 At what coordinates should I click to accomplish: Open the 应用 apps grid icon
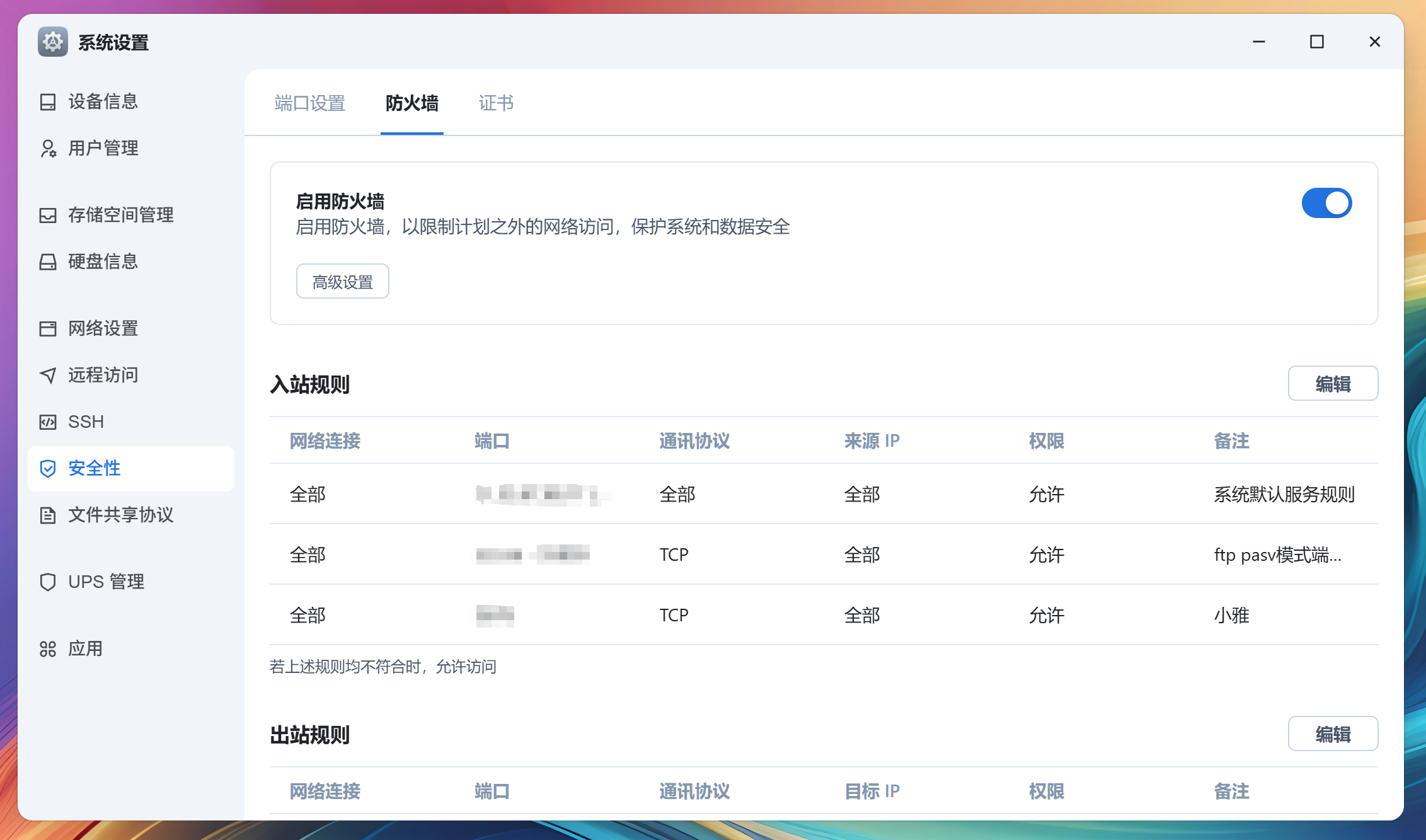coord(48,648)
